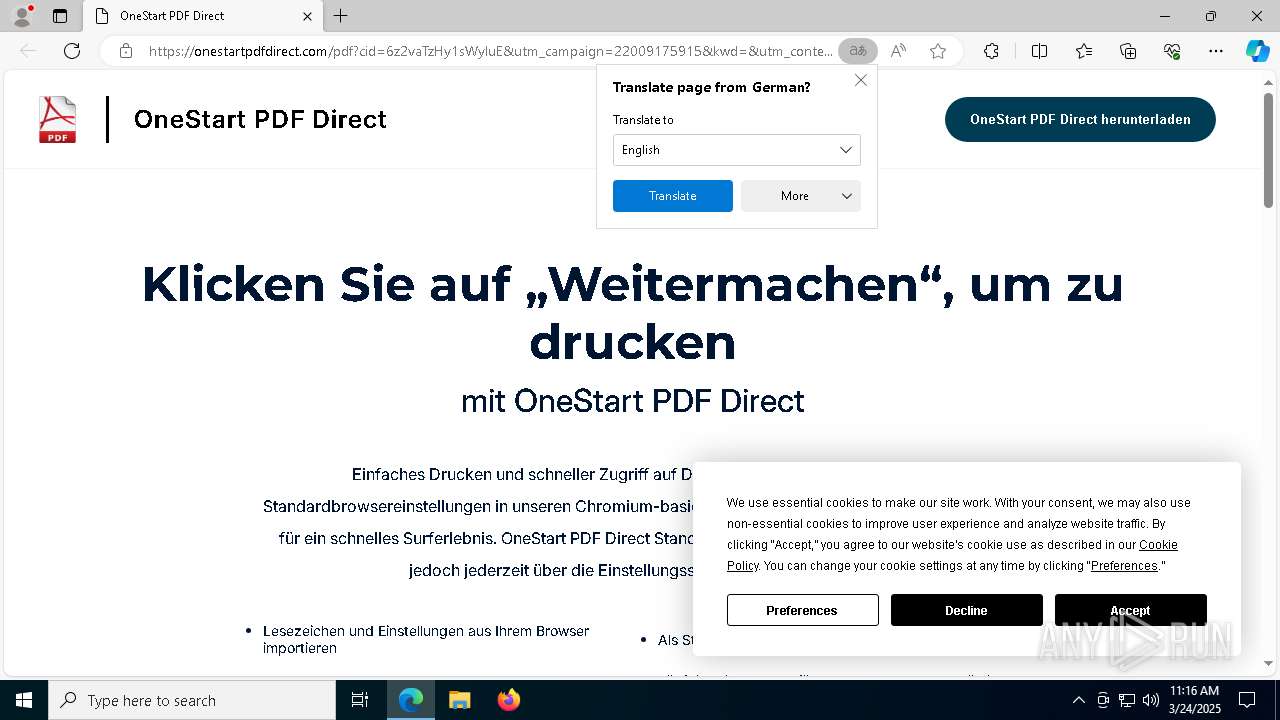The height and width of the screenshot is (720, 1280).
Task: Open File Explorer from the taskbar
Action: 459,700
